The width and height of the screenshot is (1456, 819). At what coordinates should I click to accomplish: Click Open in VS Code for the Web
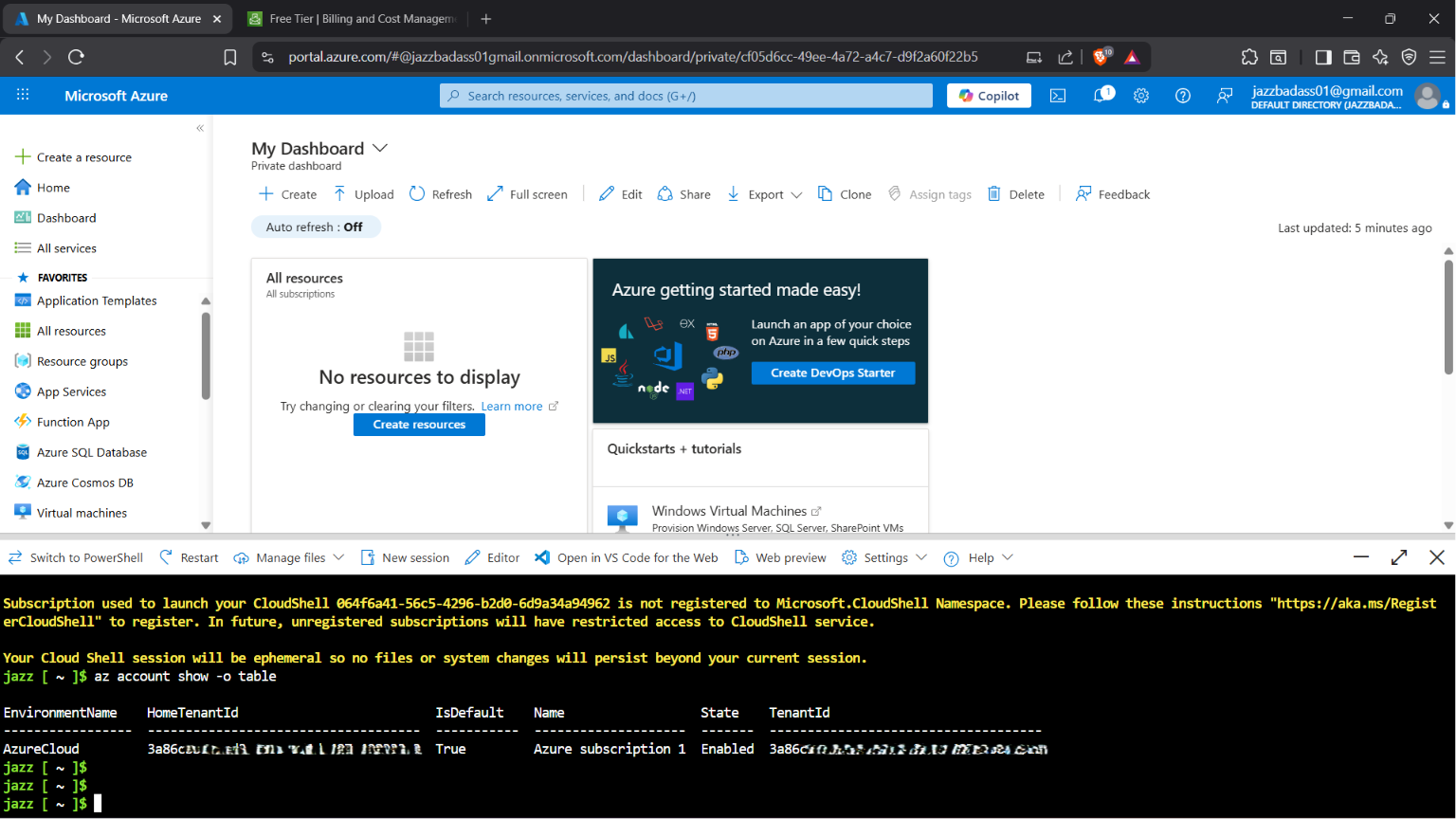click(x=627, y=557)
